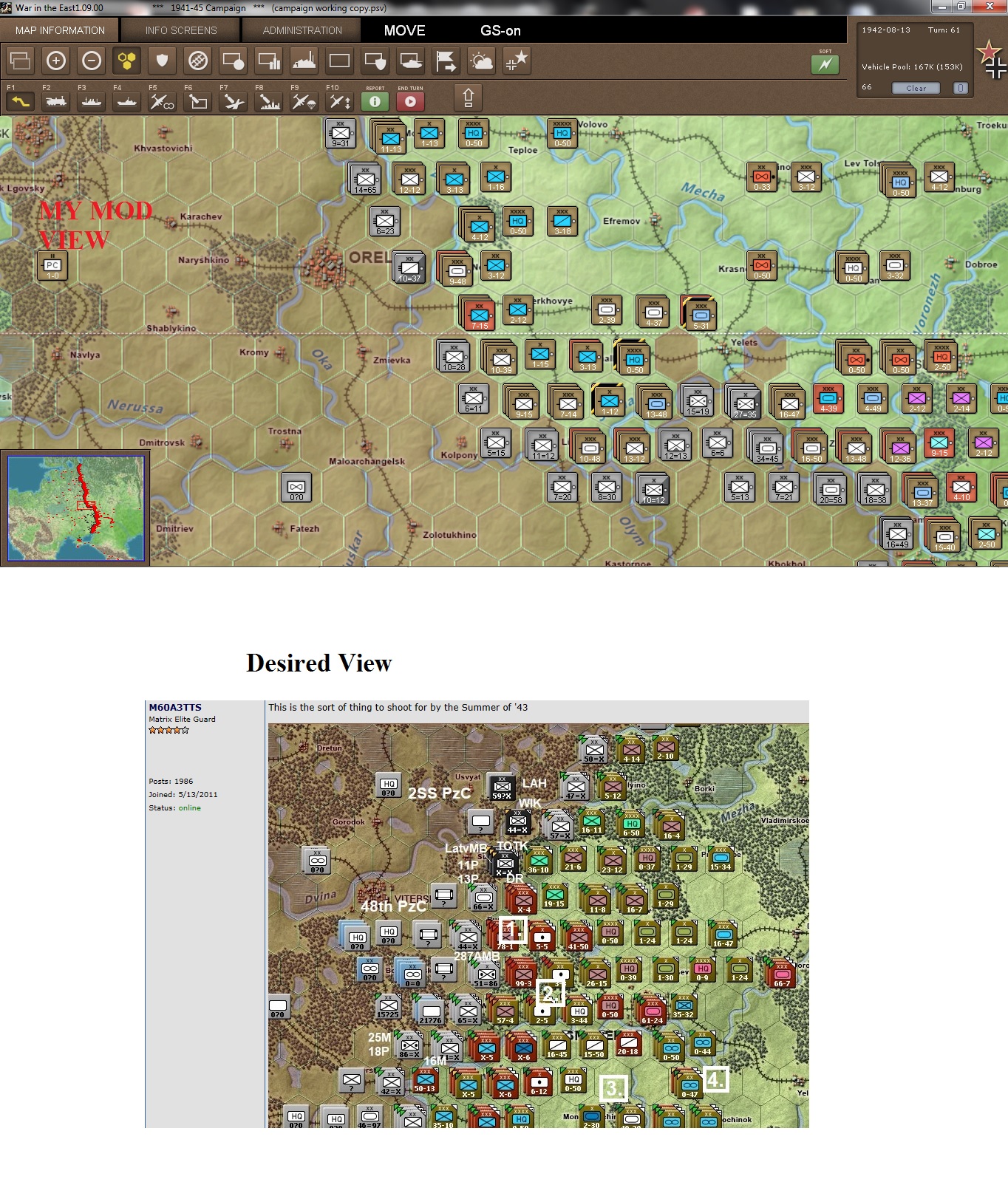
Task: Click the Vehicle Pool: 167K (153K) text
Action: pyautogui.click(x=912, y=66)
